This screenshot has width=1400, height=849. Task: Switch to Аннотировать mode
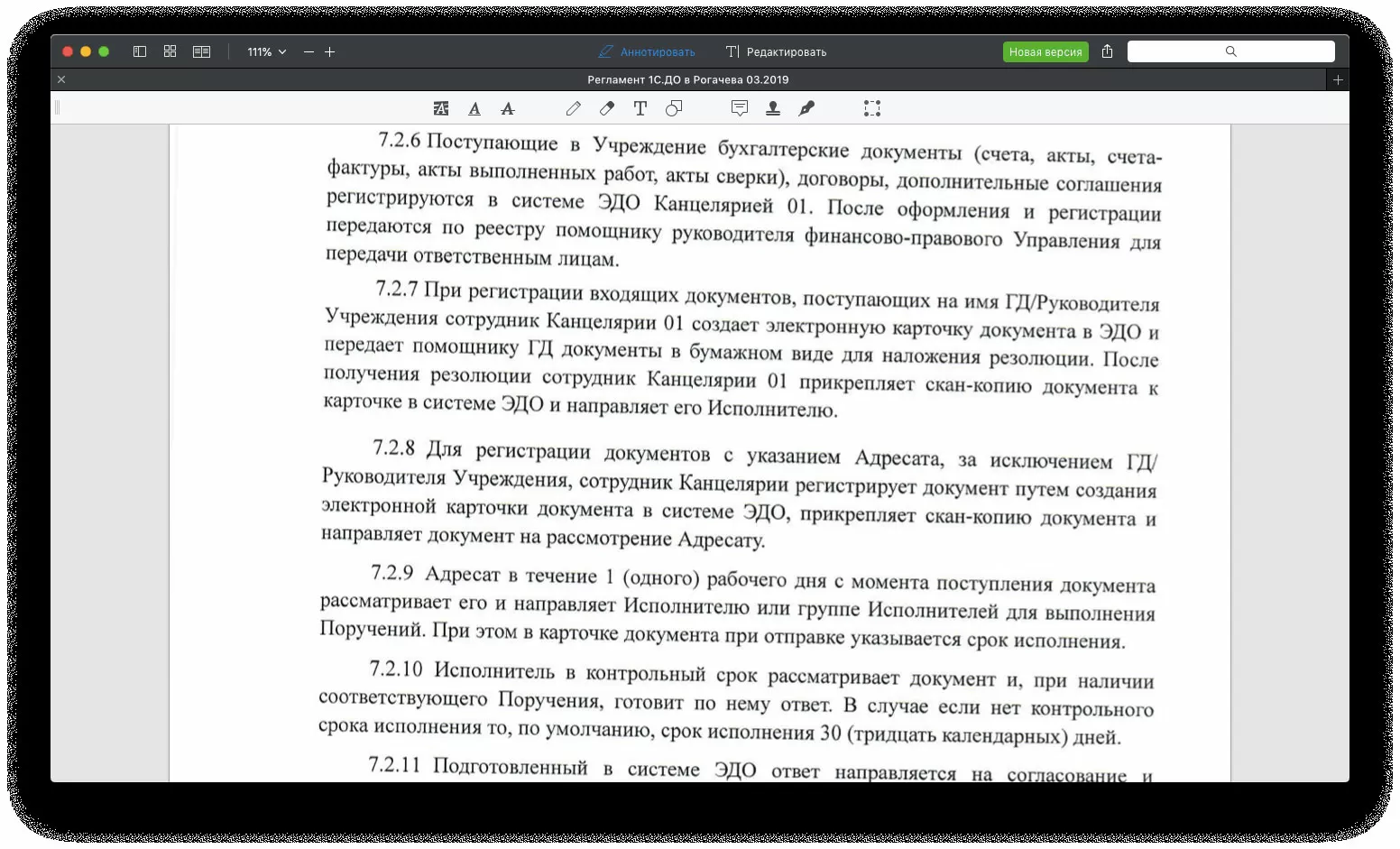647,52
